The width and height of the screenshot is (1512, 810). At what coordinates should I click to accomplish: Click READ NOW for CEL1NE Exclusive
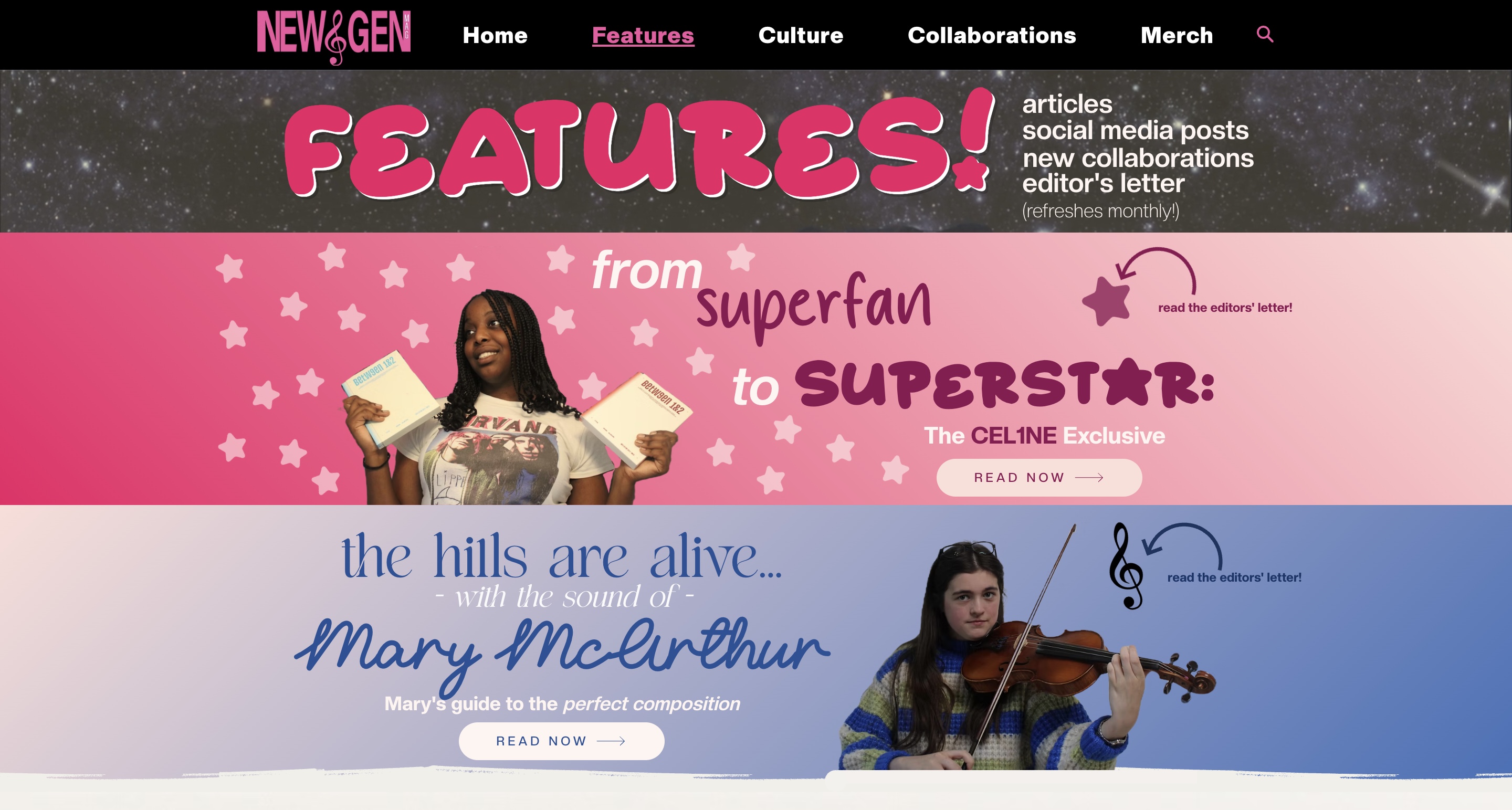pos(1039,478)
